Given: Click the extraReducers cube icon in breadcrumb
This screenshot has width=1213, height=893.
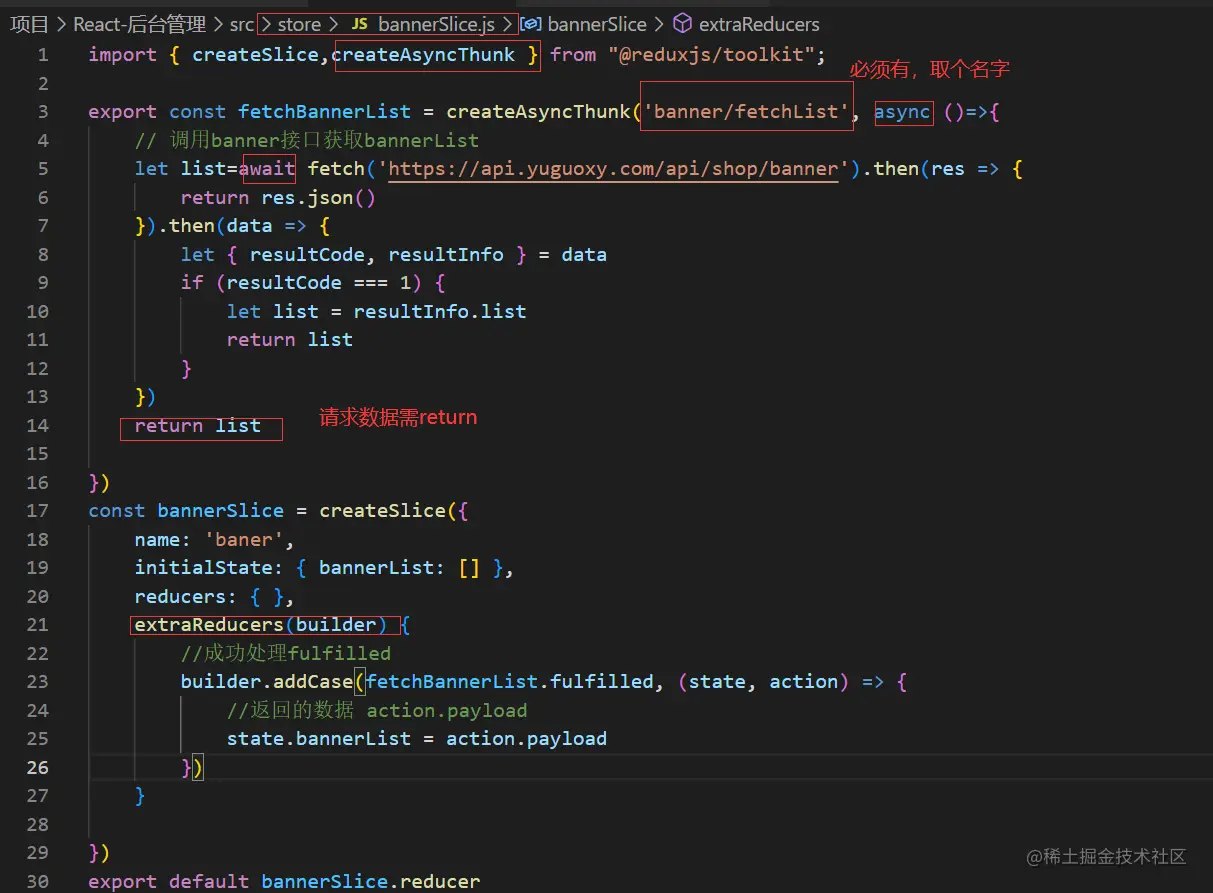Looking at the screenshot, I should pos(682,24).
